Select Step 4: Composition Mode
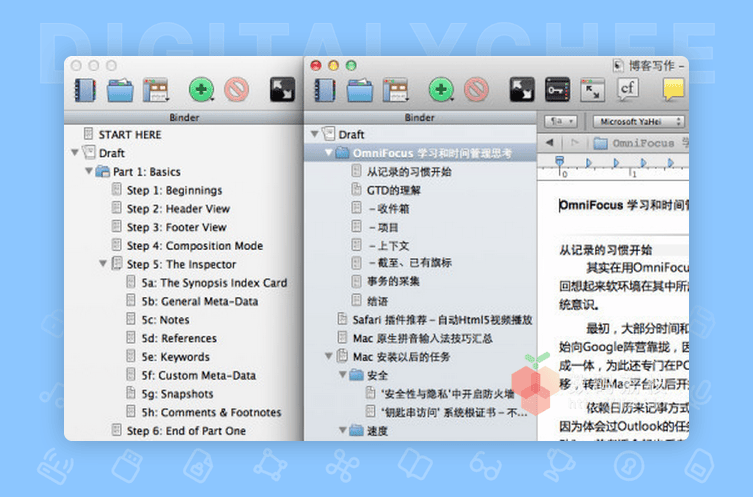753x497 pixels. pyautogui.click(x=194, y=246)
